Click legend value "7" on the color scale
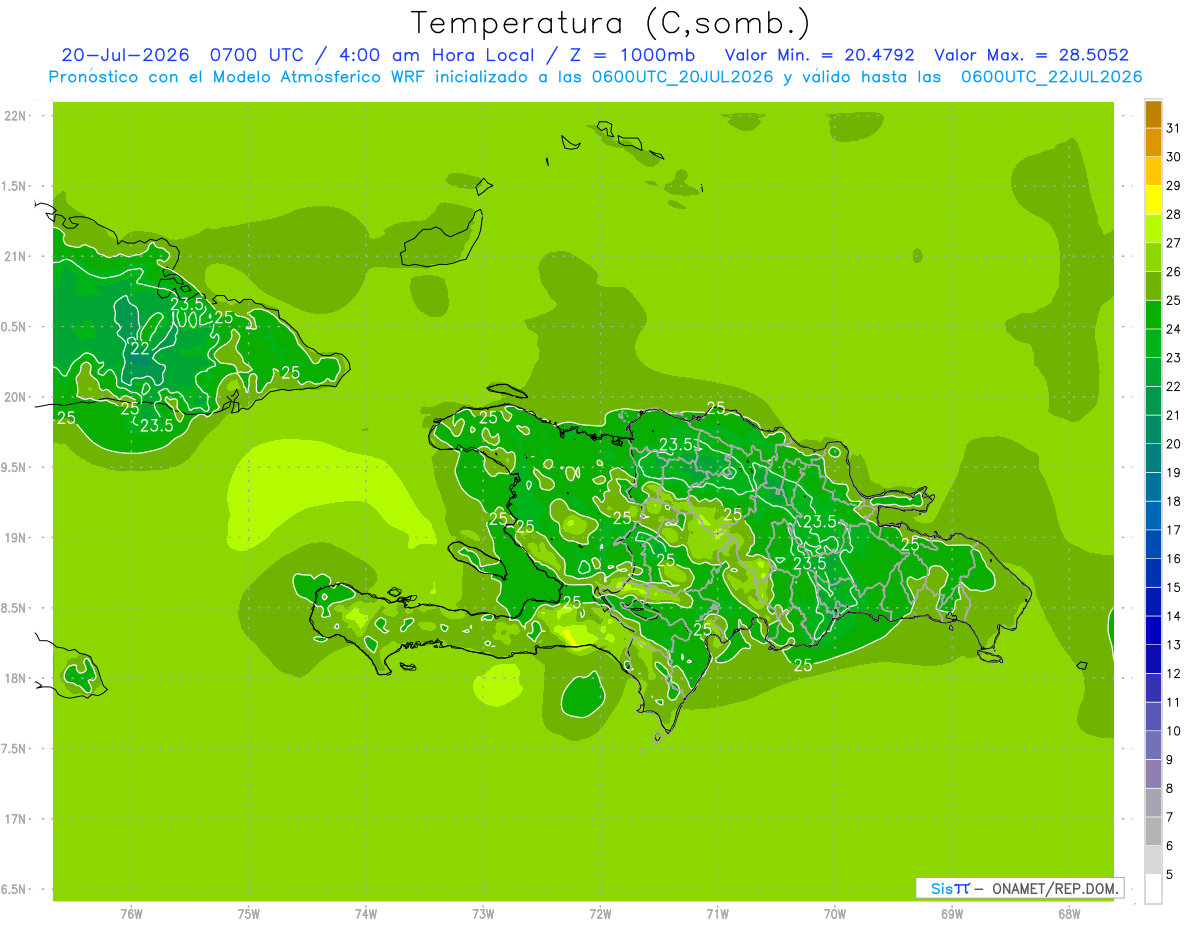The image size is (1200, 927). (1170, 817)
